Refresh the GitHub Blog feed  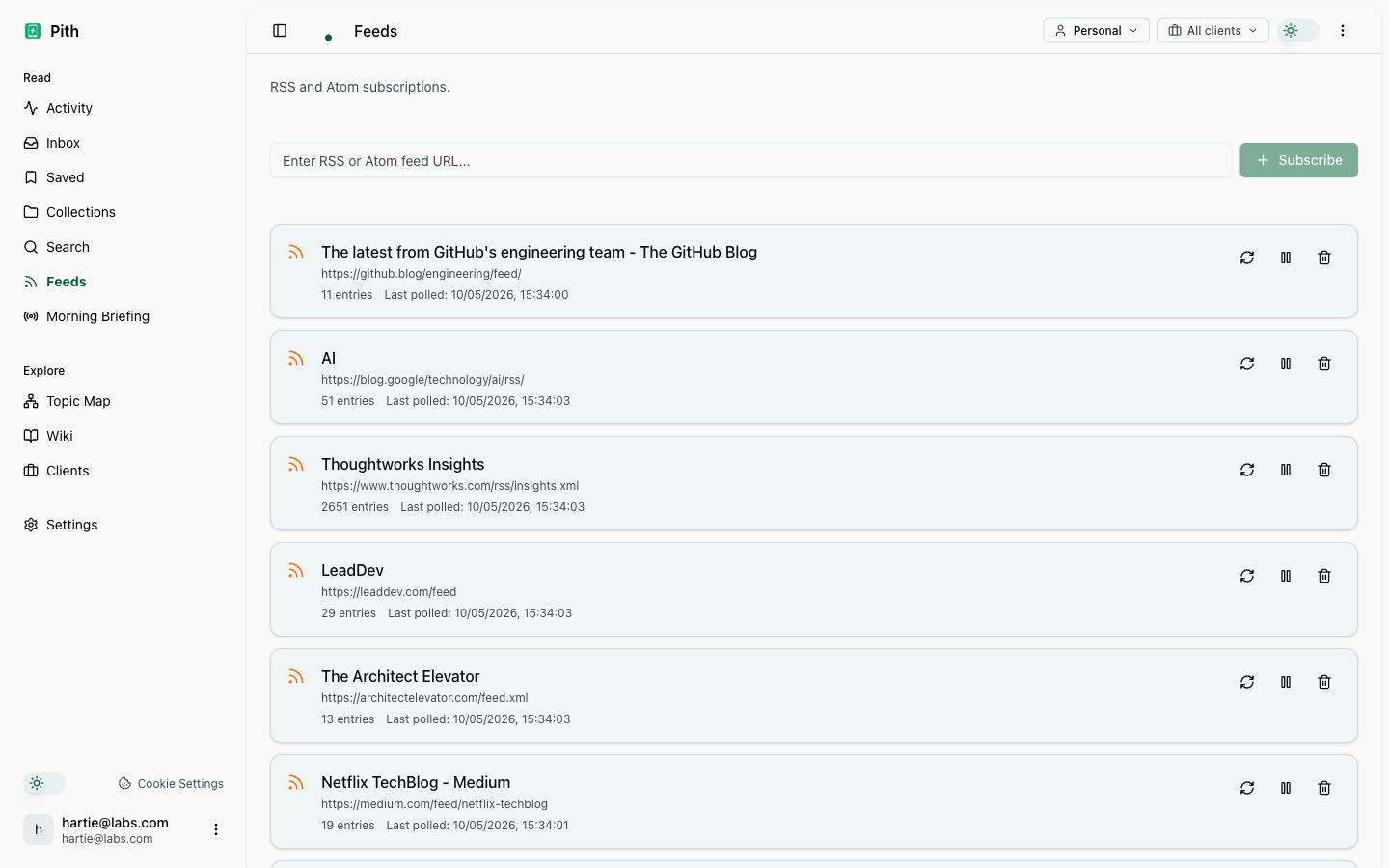1247,258
